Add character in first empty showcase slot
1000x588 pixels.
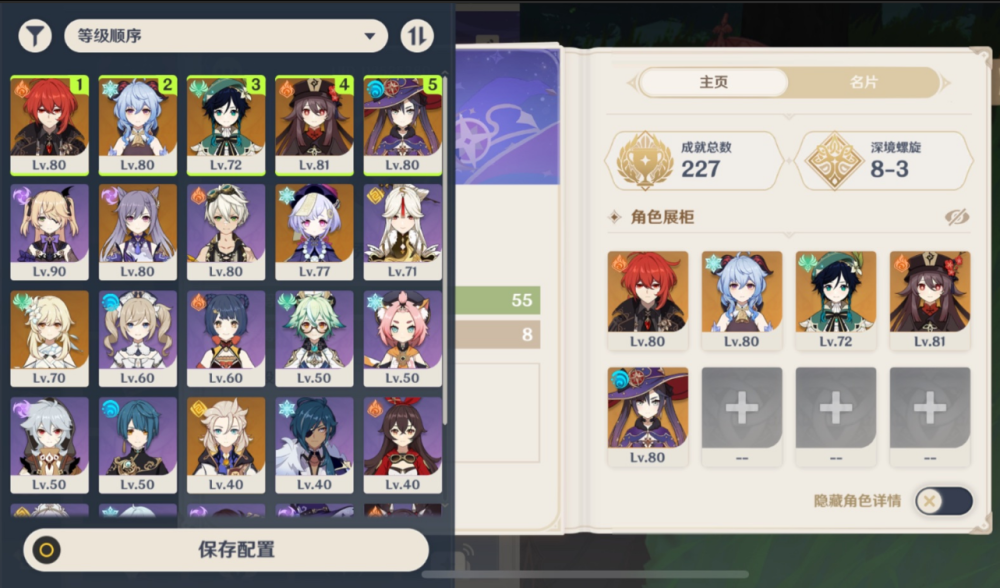pos(742,416)
